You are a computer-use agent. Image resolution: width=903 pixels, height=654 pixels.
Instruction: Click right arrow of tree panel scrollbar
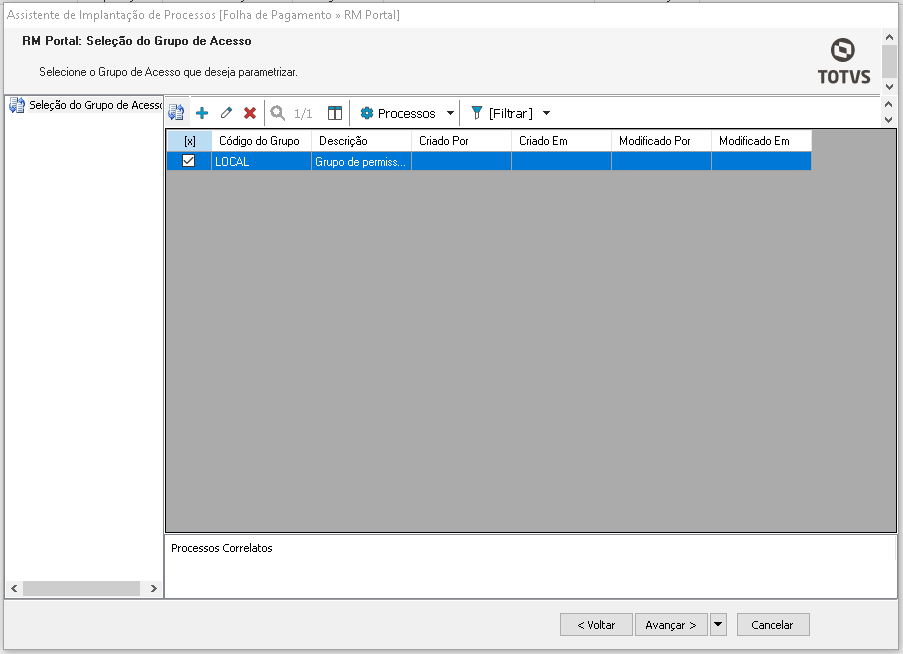click(x=154, y=588)
